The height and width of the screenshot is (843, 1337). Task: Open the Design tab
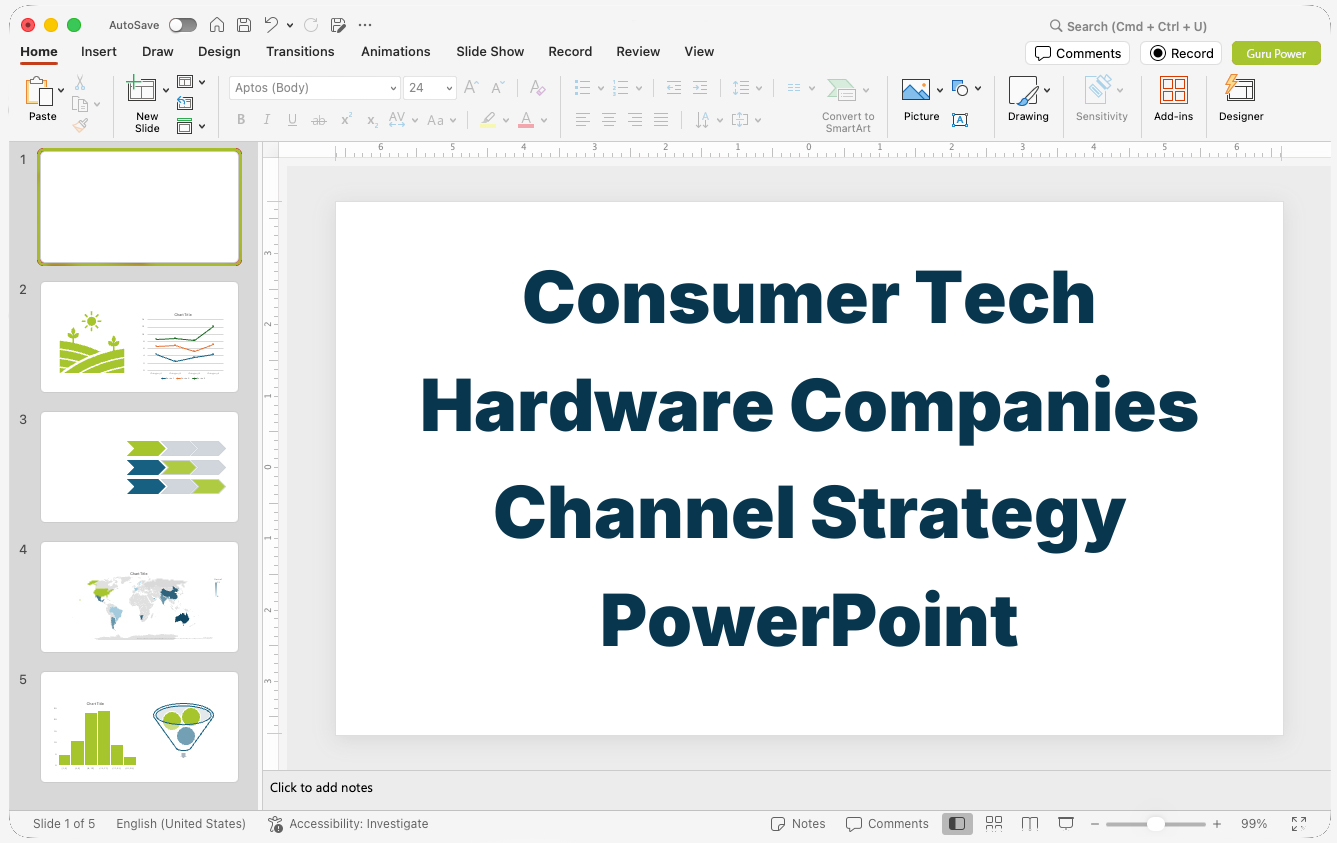[219, 52]
